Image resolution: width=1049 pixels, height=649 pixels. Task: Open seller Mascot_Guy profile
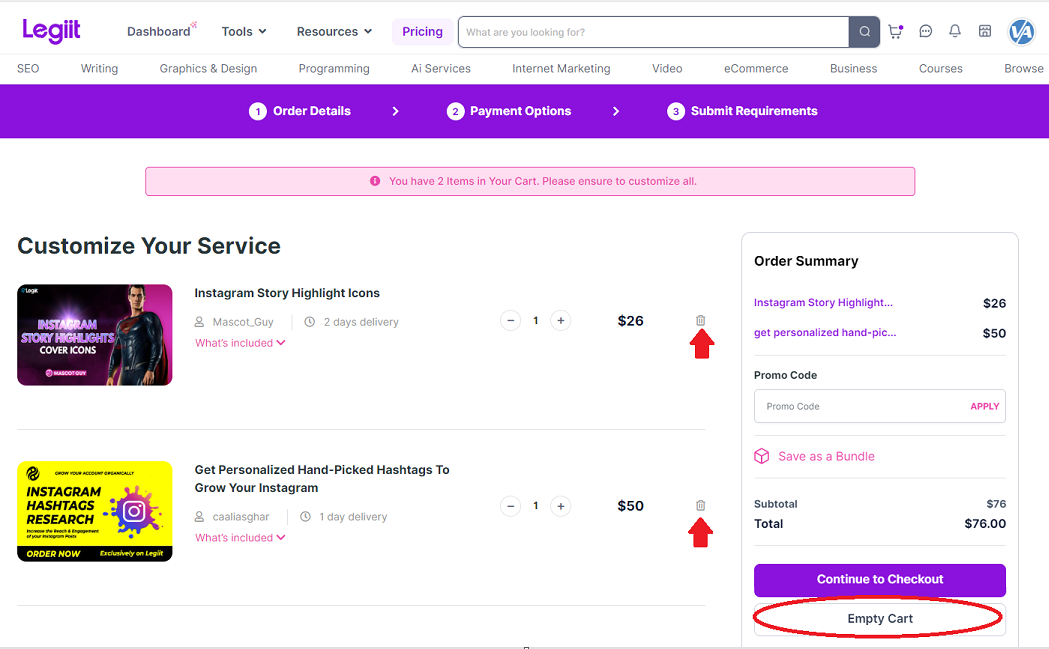243,322
